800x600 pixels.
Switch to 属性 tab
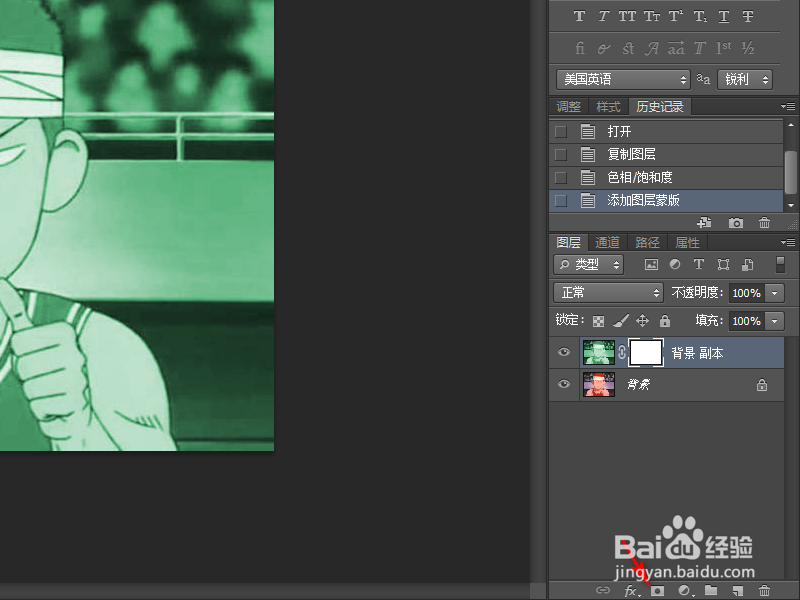(687, 242)
